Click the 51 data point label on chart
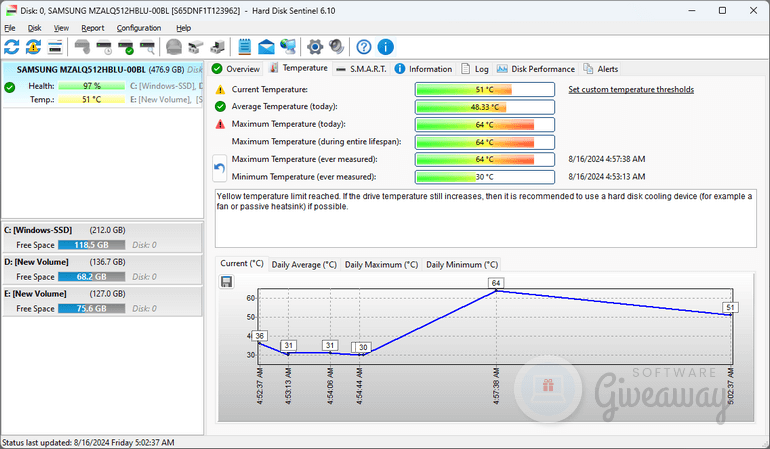Image resolution: width=770 pixels, height=449 pixels. point(730,308)
